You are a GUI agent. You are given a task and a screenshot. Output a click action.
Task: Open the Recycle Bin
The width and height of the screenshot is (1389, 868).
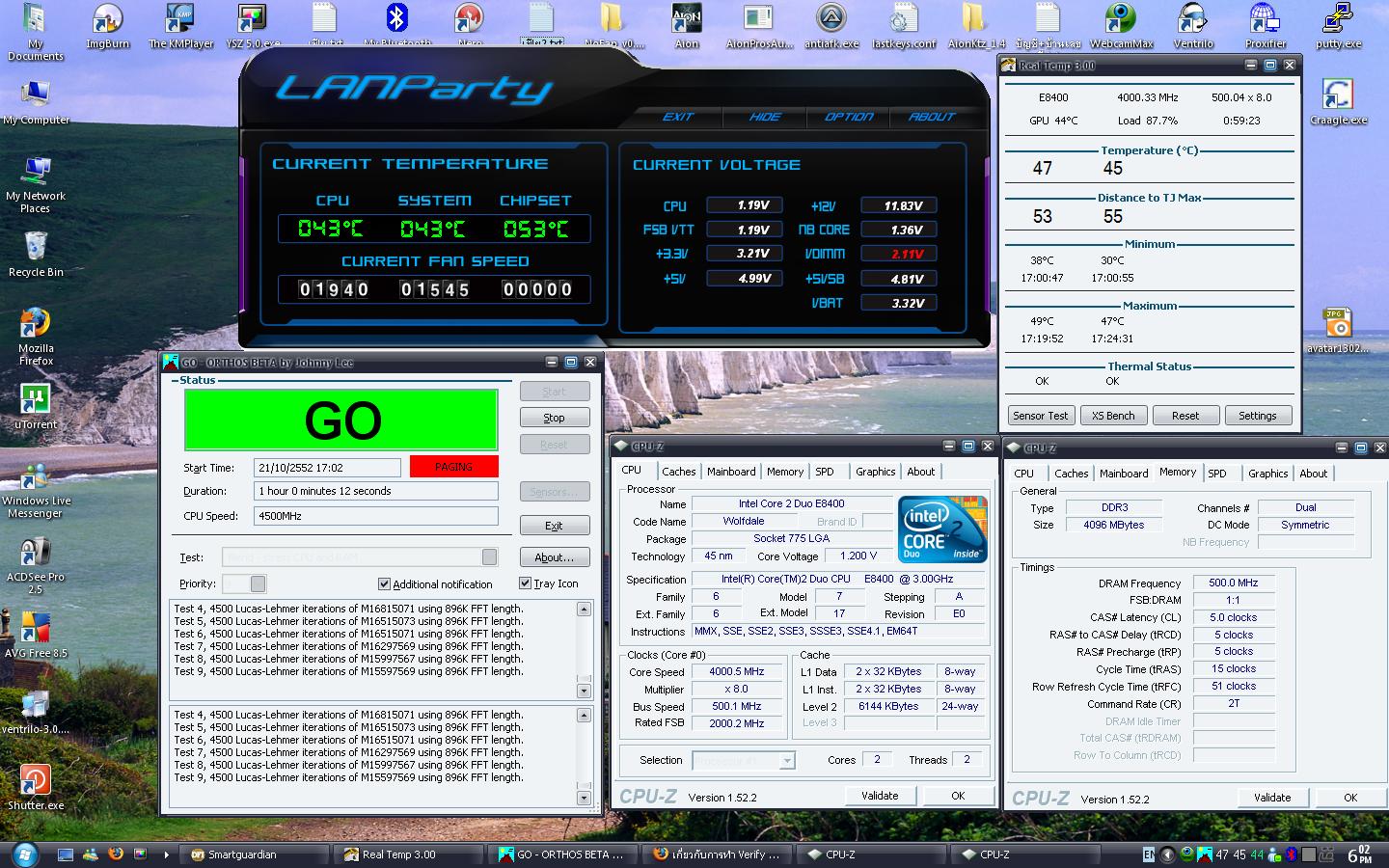tap(36, 254)
